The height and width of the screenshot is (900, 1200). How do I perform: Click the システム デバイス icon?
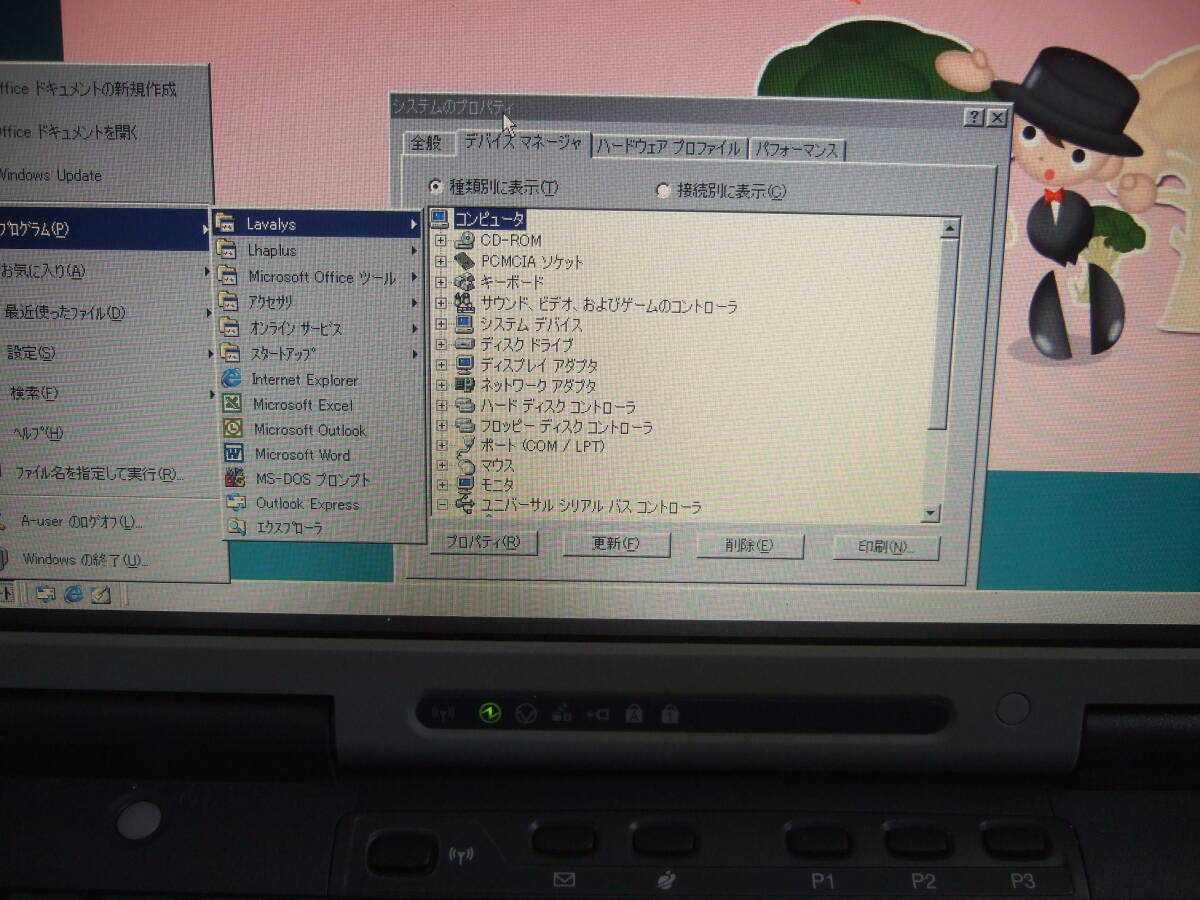[464, 325]
